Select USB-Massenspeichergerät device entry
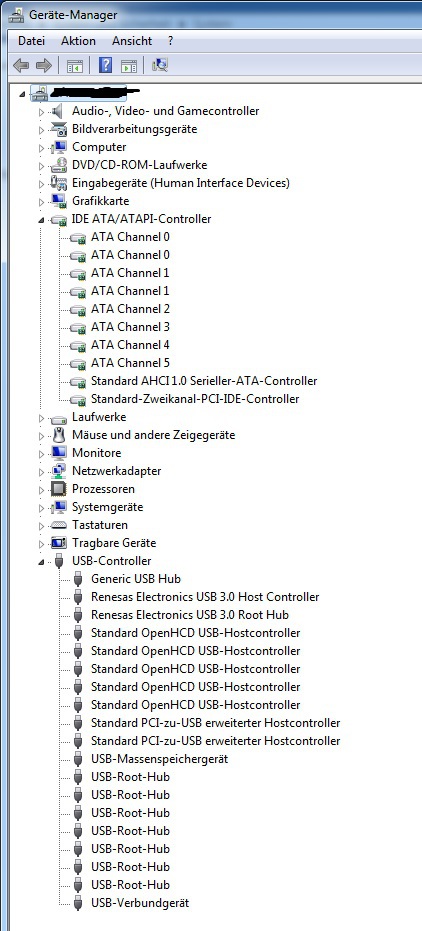Viewport: 422px width, 931px height. coord(159,759)
